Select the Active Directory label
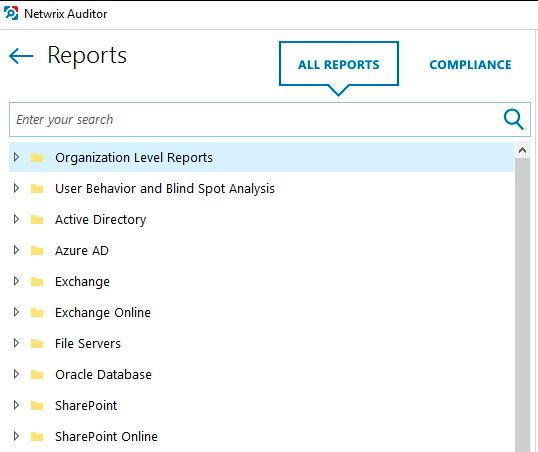The width and height of the screenshot is (538, 452). point(101,220)
